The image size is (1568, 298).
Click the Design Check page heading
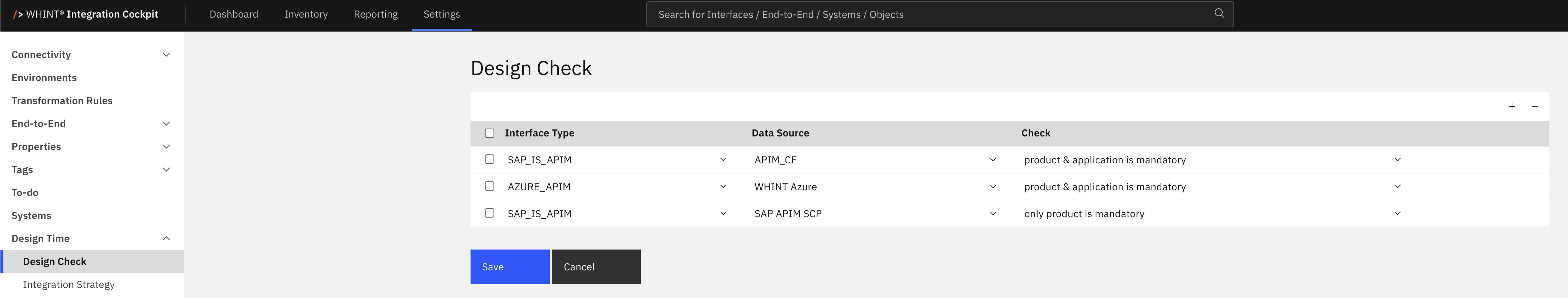click(x=531, y=68)
